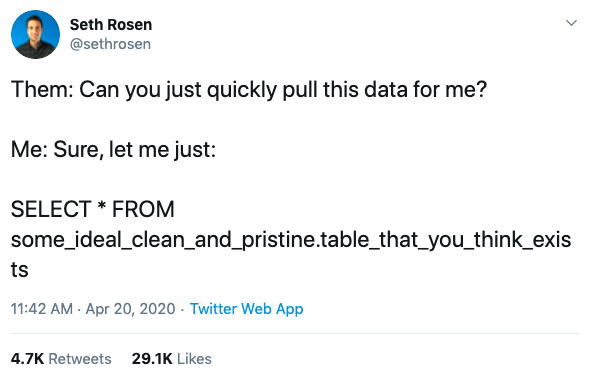Screen dimensions: 591x379
Task: View the 29.1K Likes count
Action: tap(171, 359)
